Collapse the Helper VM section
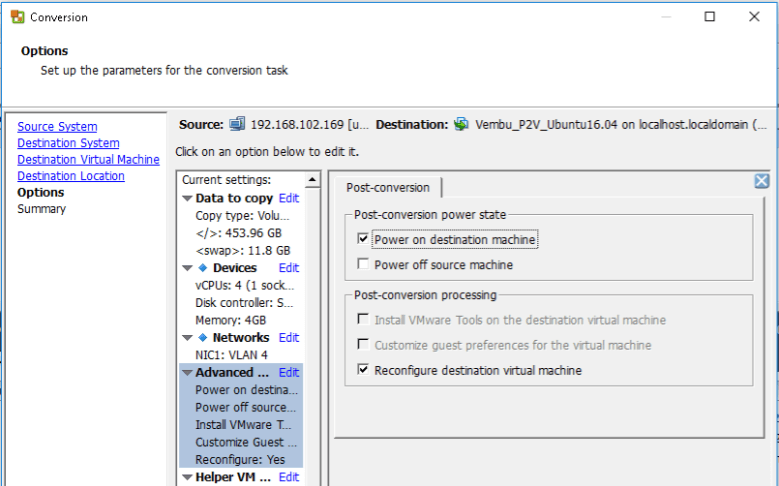779x486 pixels. (x=187, y=478)
